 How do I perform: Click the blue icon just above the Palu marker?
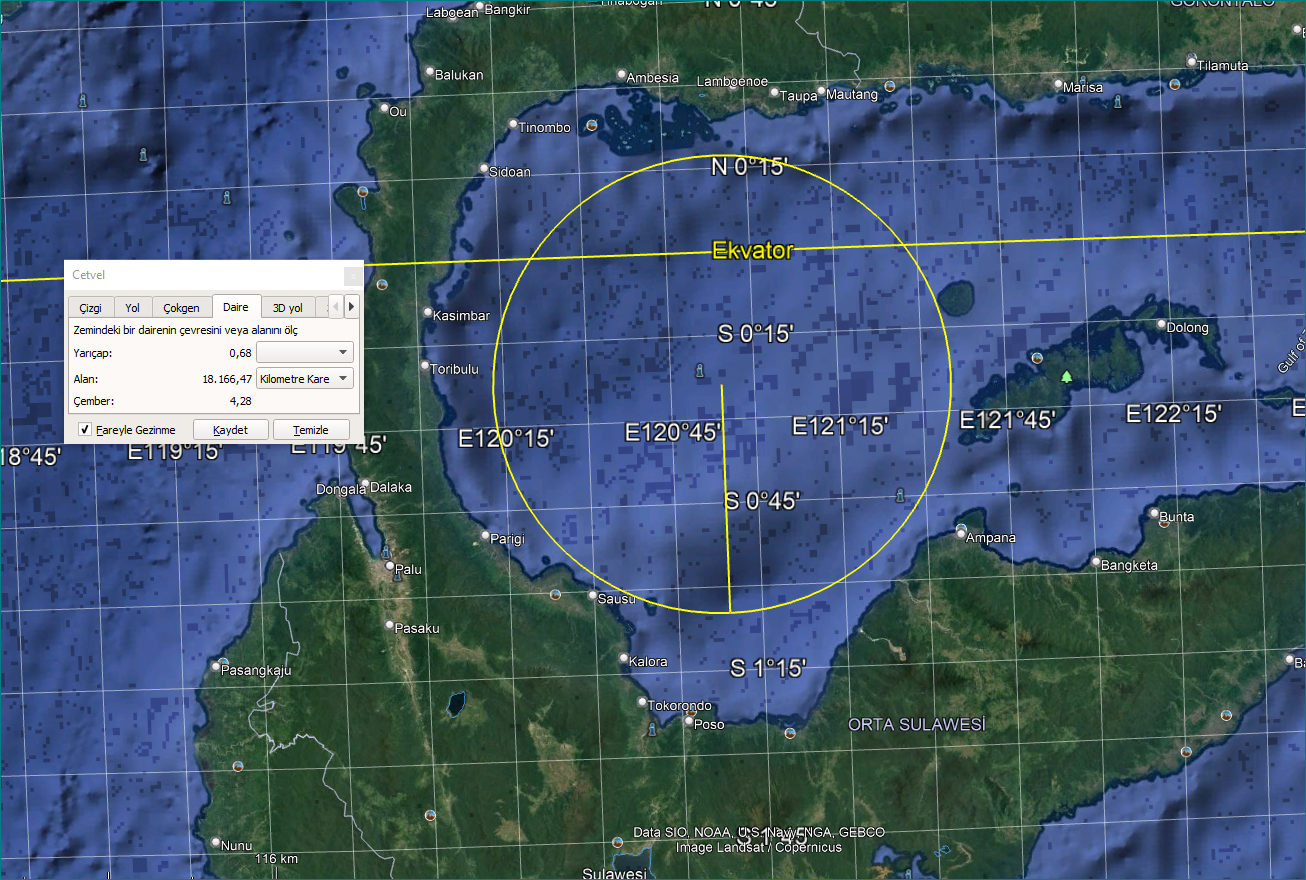click(x=386, y=552)
